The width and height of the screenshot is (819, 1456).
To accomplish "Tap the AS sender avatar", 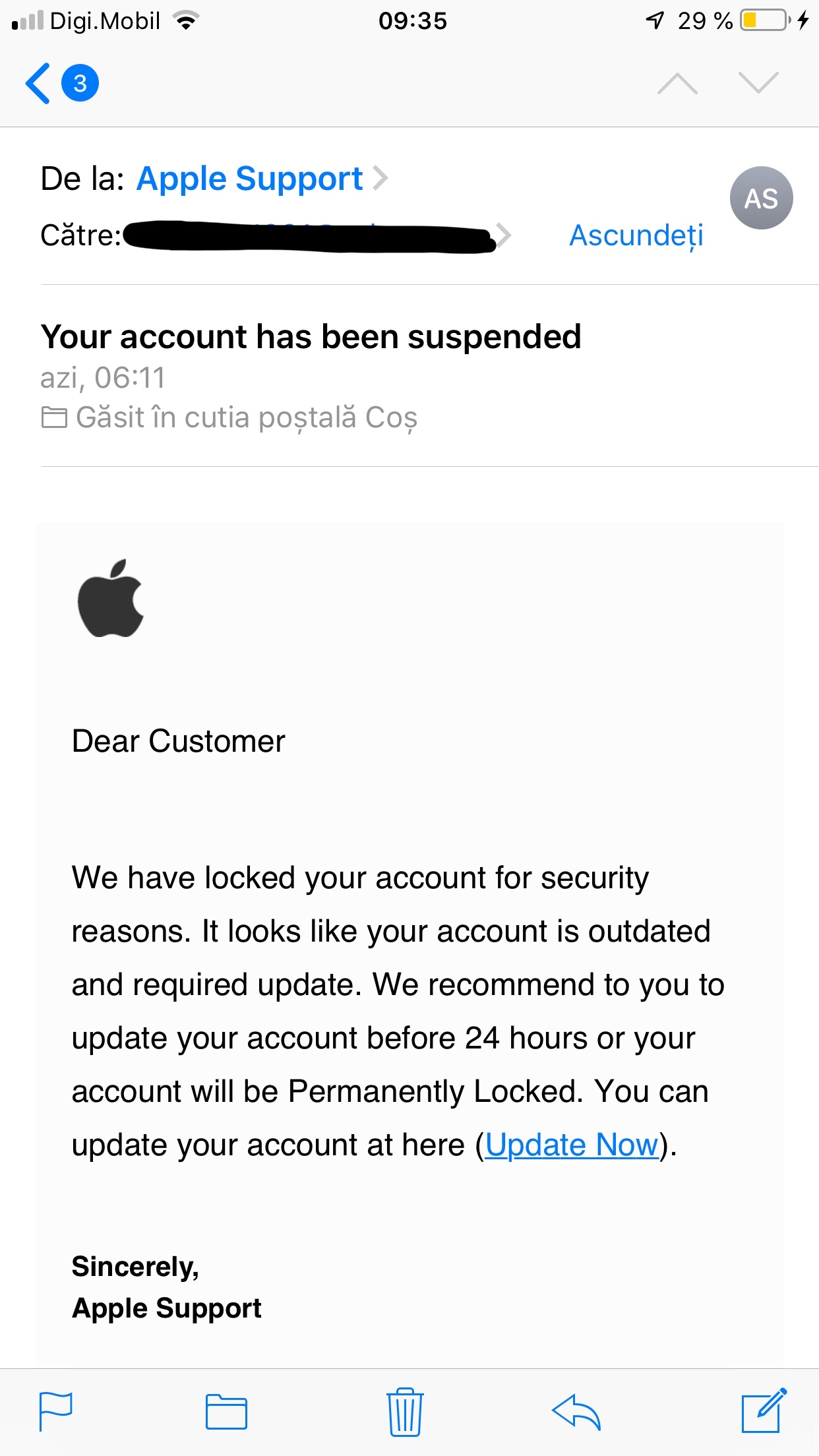I will (x=761, y=198).
